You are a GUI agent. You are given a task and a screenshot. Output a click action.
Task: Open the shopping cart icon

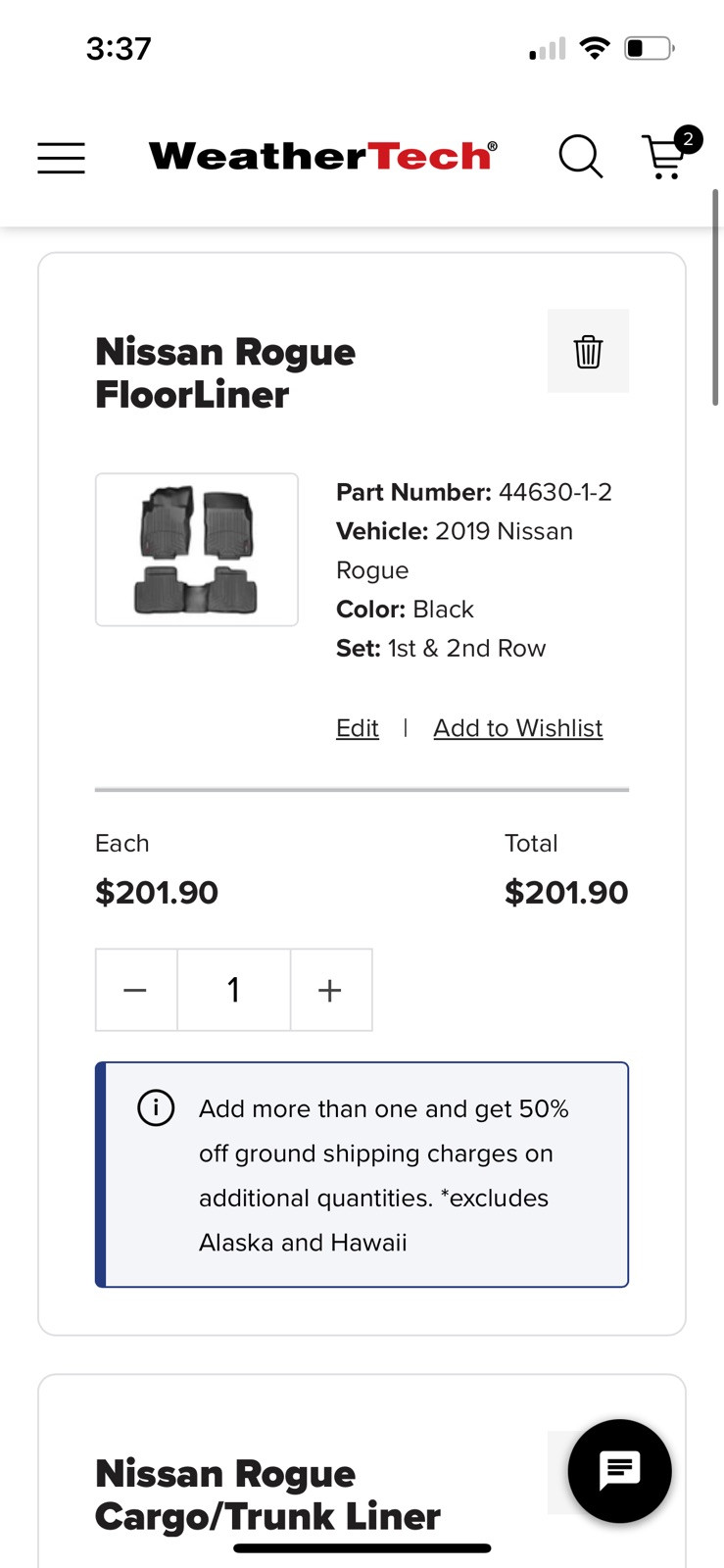tap(664, 159)
